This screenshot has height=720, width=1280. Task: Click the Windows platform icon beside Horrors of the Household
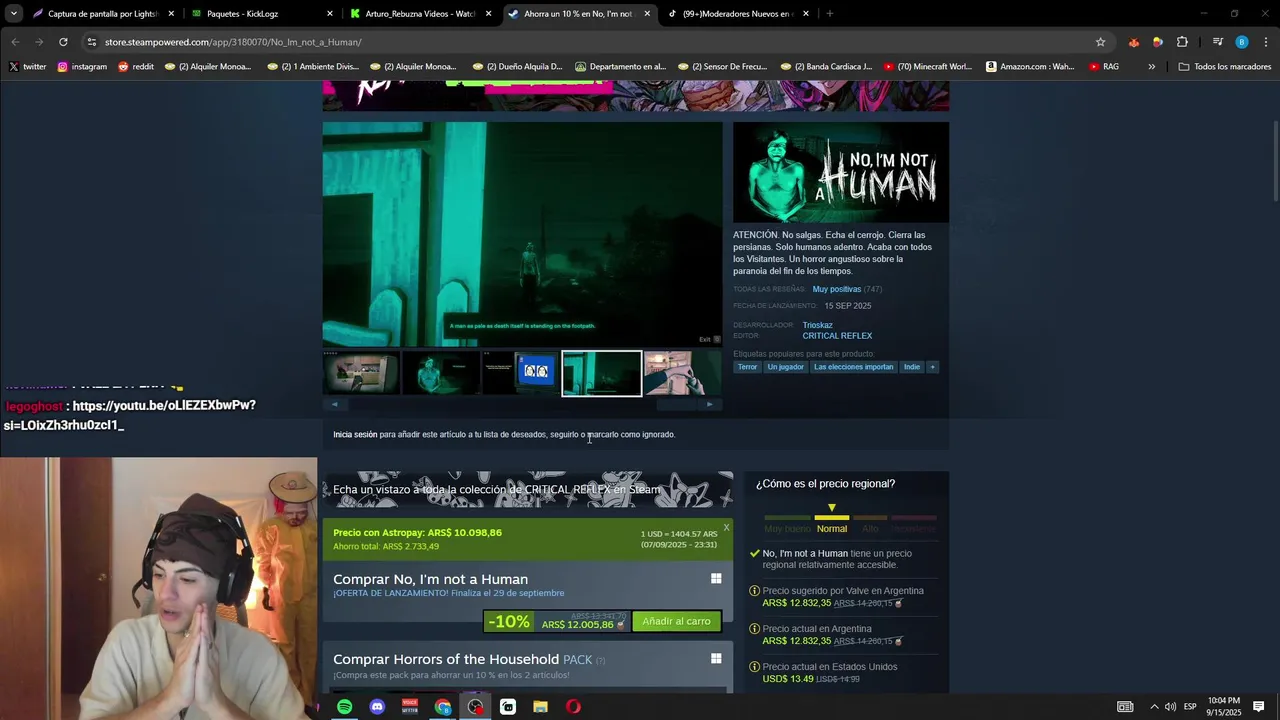tap(716, 659)
